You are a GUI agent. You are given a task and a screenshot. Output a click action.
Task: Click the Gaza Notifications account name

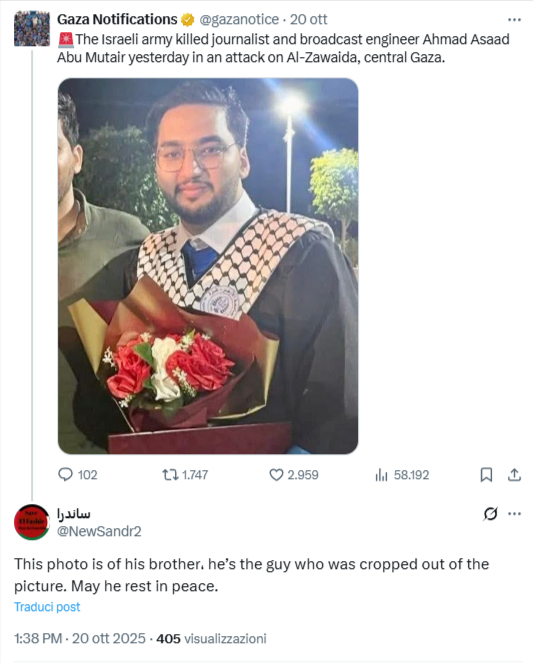(x=117, y=19)
